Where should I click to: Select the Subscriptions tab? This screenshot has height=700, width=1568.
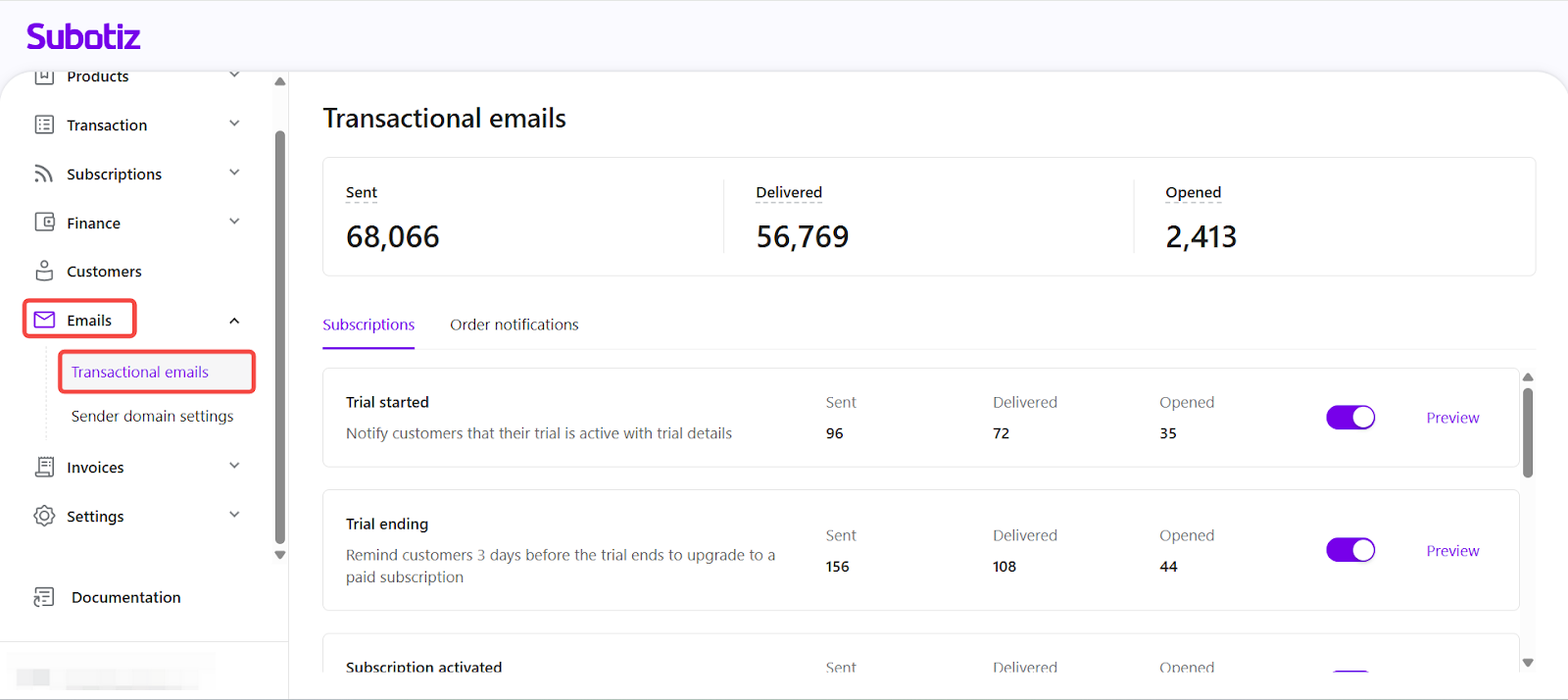(x=368, y=325)
